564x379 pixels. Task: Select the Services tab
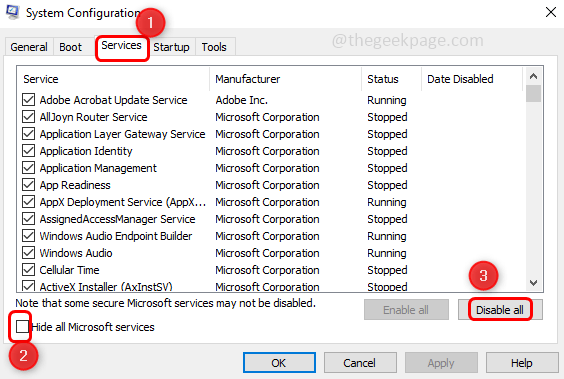coord(122,46)
